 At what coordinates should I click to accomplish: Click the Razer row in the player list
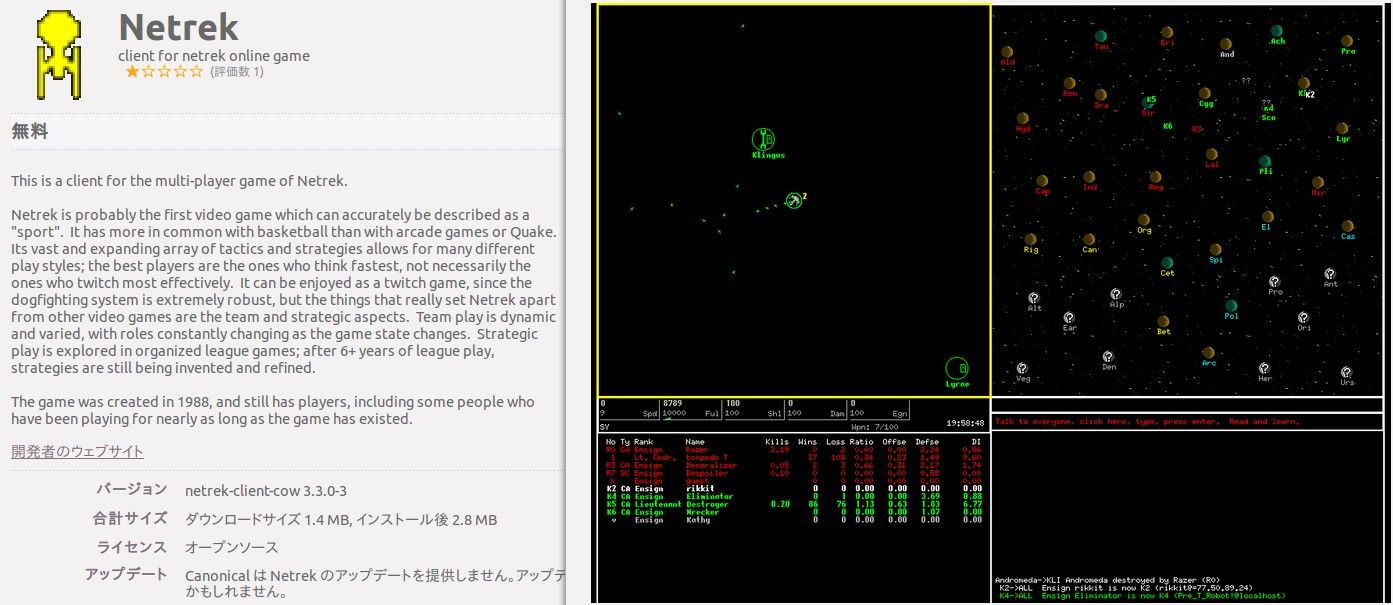793,450
